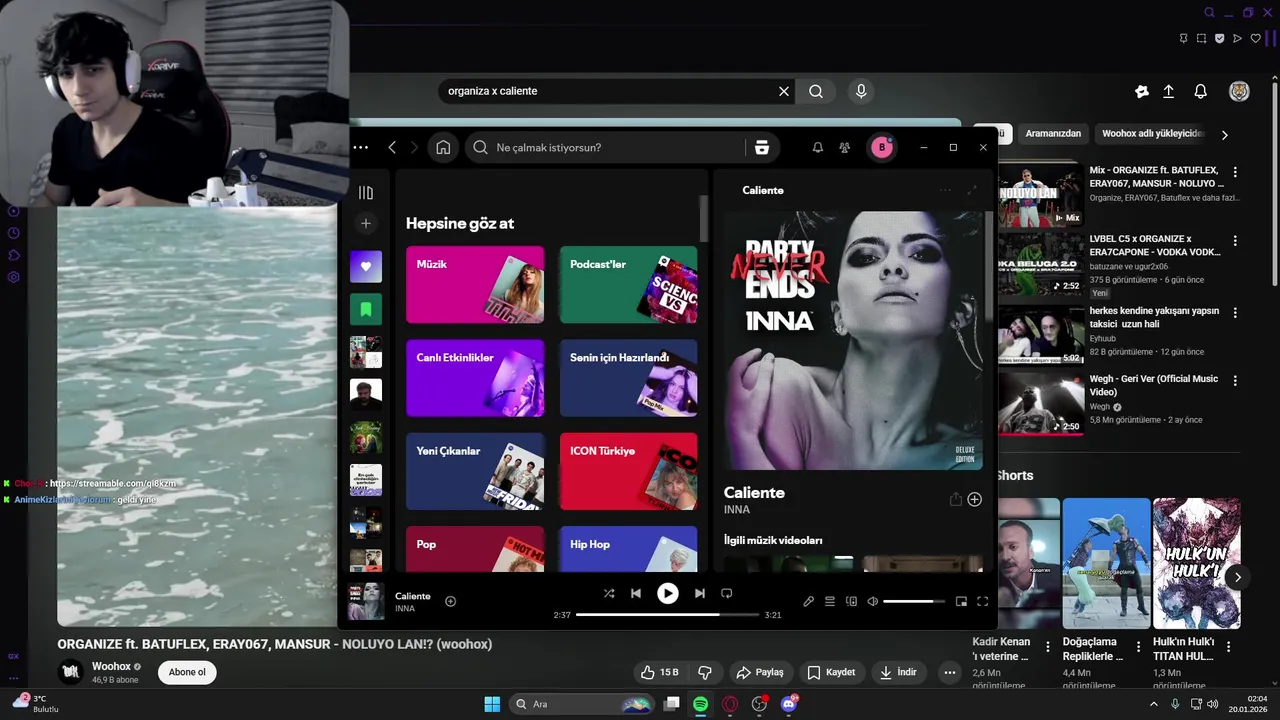Viewport: 1280px width, 720px height.
Task: Open Spotify profile avatar B
Action: tap(881, 147)
